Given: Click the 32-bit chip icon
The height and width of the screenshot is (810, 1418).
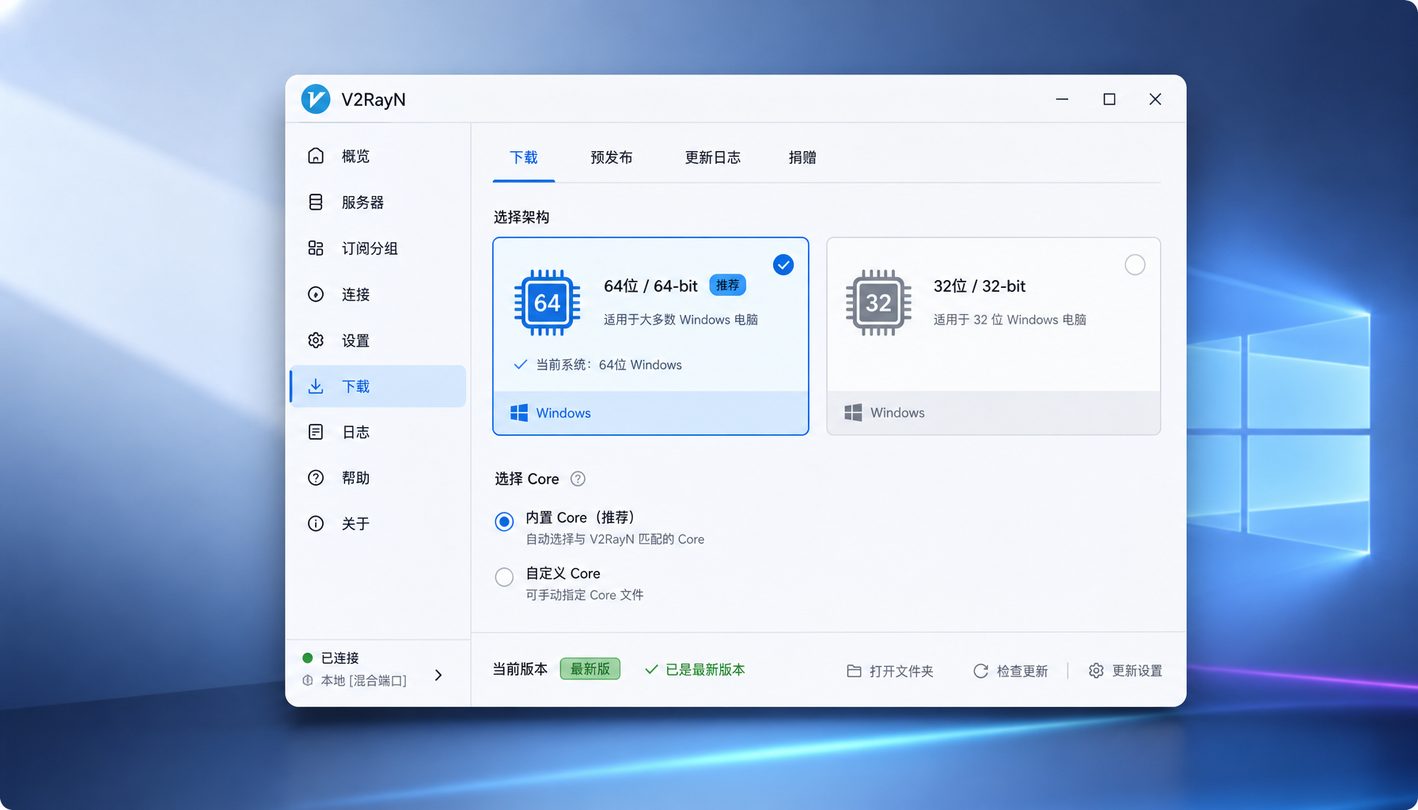Looking at the screenshot, I should pyautogui.click(x=878, y=302).
